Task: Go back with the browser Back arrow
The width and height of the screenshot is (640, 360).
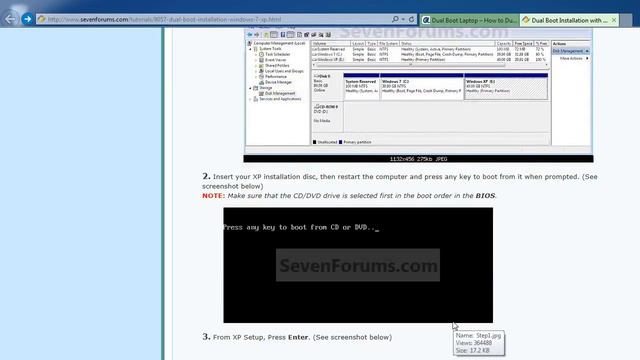Action: point(10,19)
